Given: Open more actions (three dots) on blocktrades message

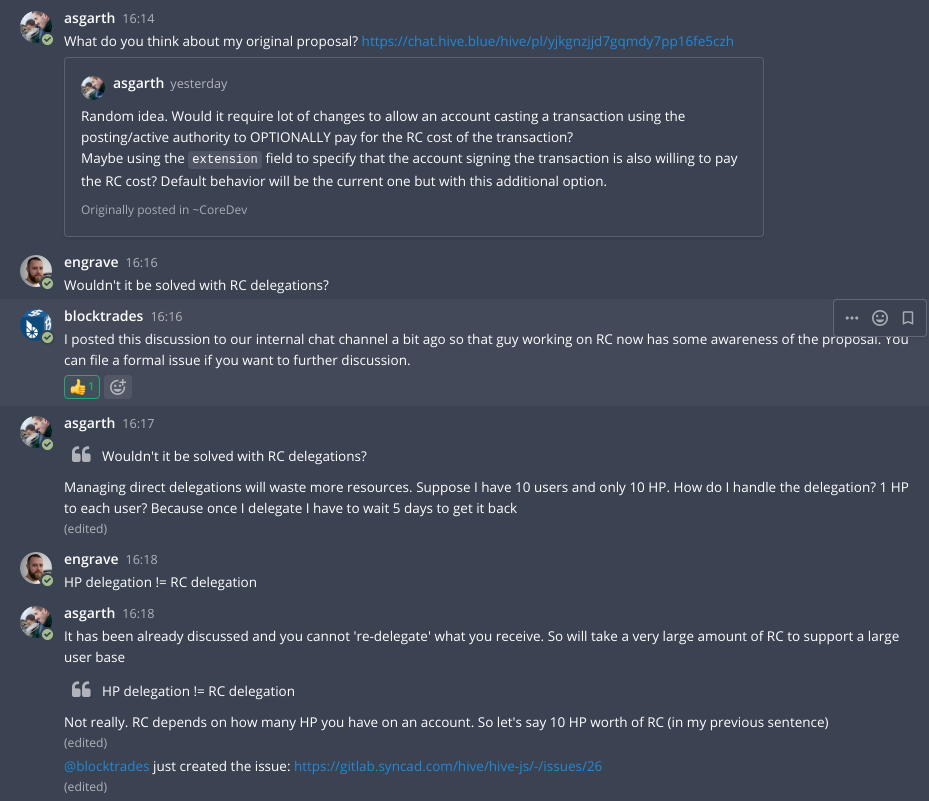Looking at the screenshot, I should pyautogui.click(x=852, y=318).
